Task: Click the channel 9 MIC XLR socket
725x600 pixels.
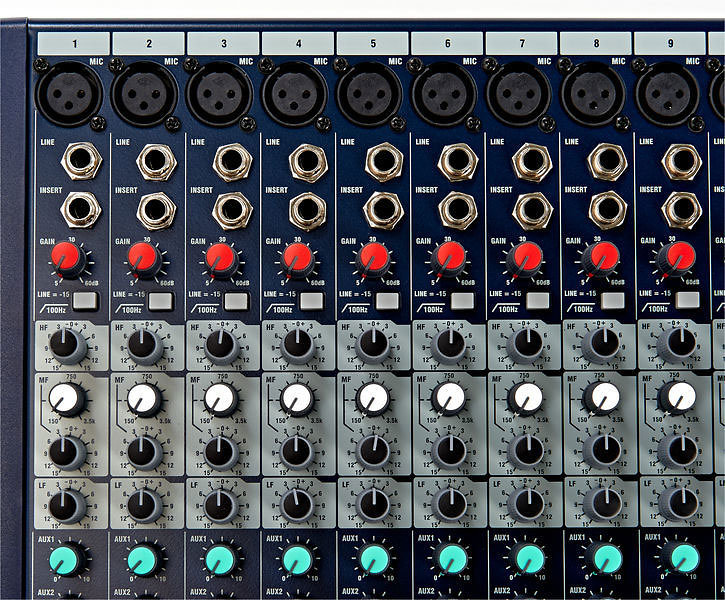Action: click(x=668, y=94)
